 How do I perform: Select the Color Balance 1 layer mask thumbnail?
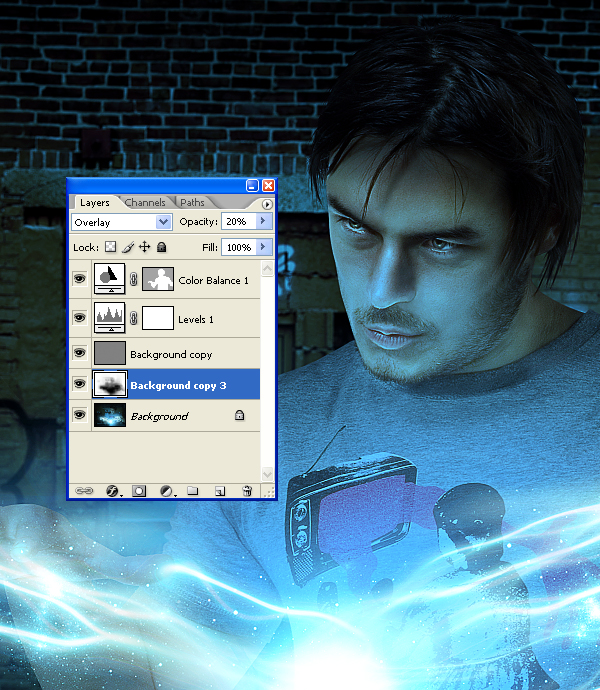(x=158, y=279)
